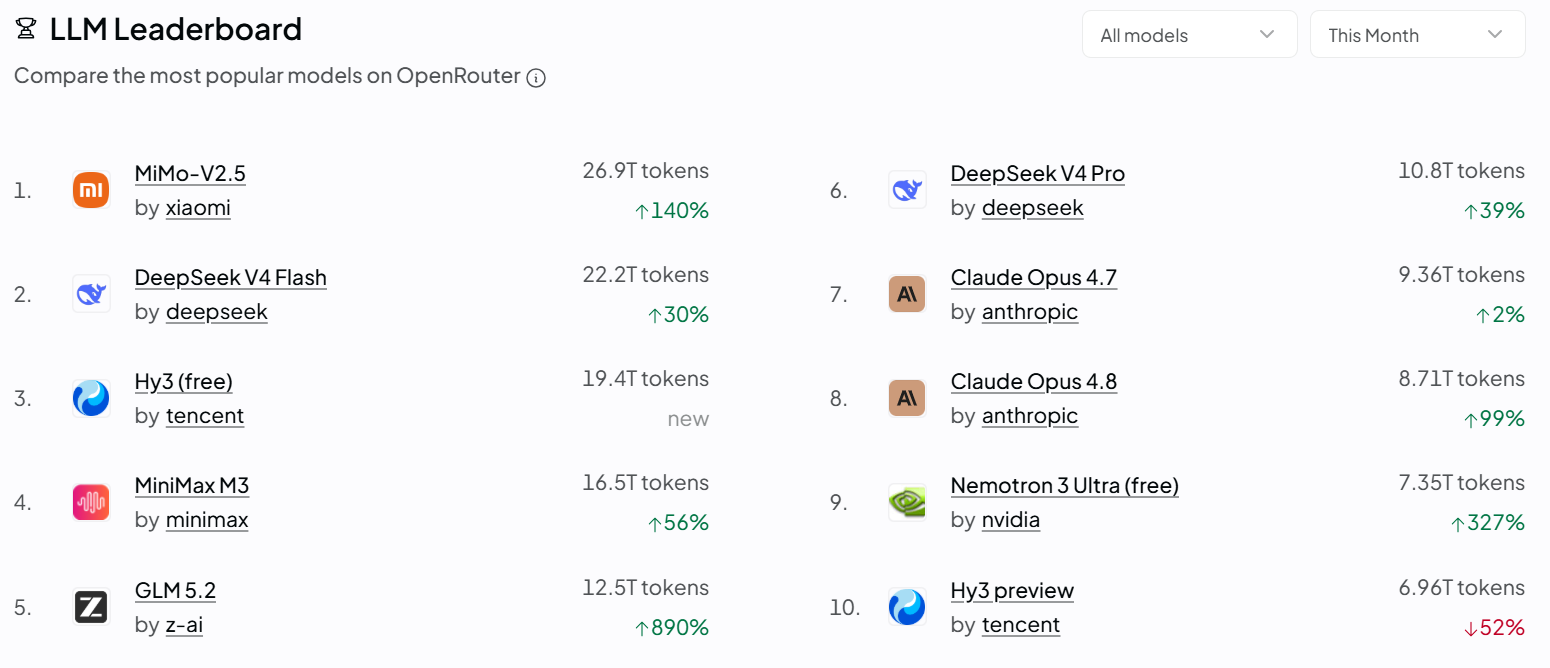Open the This Month time range dropdown
The width and height of the screenshot is (1550, 668).
point(1417,34)
